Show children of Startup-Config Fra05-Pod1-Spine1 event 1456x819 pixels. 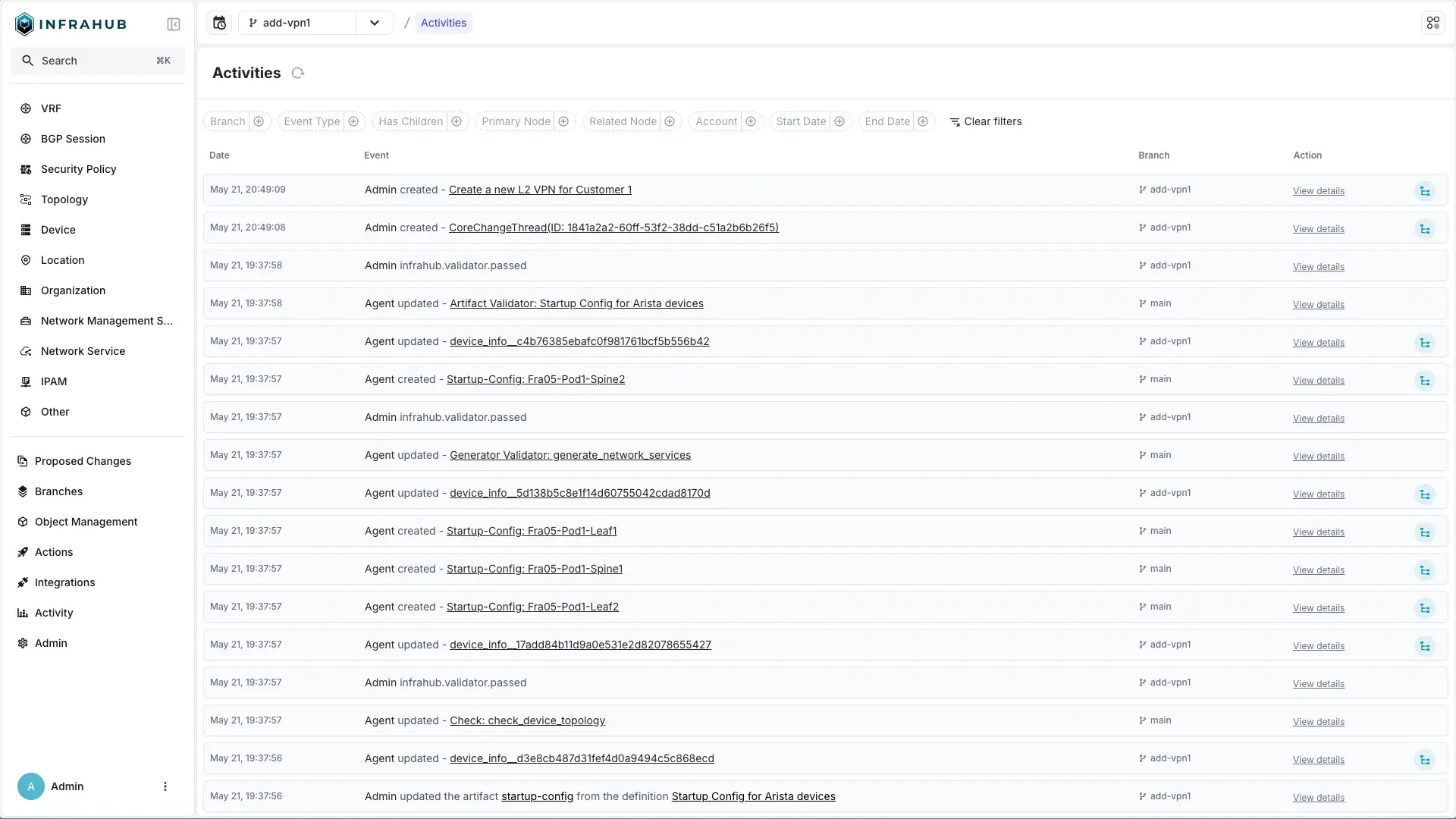pyautogui.click(x=1425, y=570)
